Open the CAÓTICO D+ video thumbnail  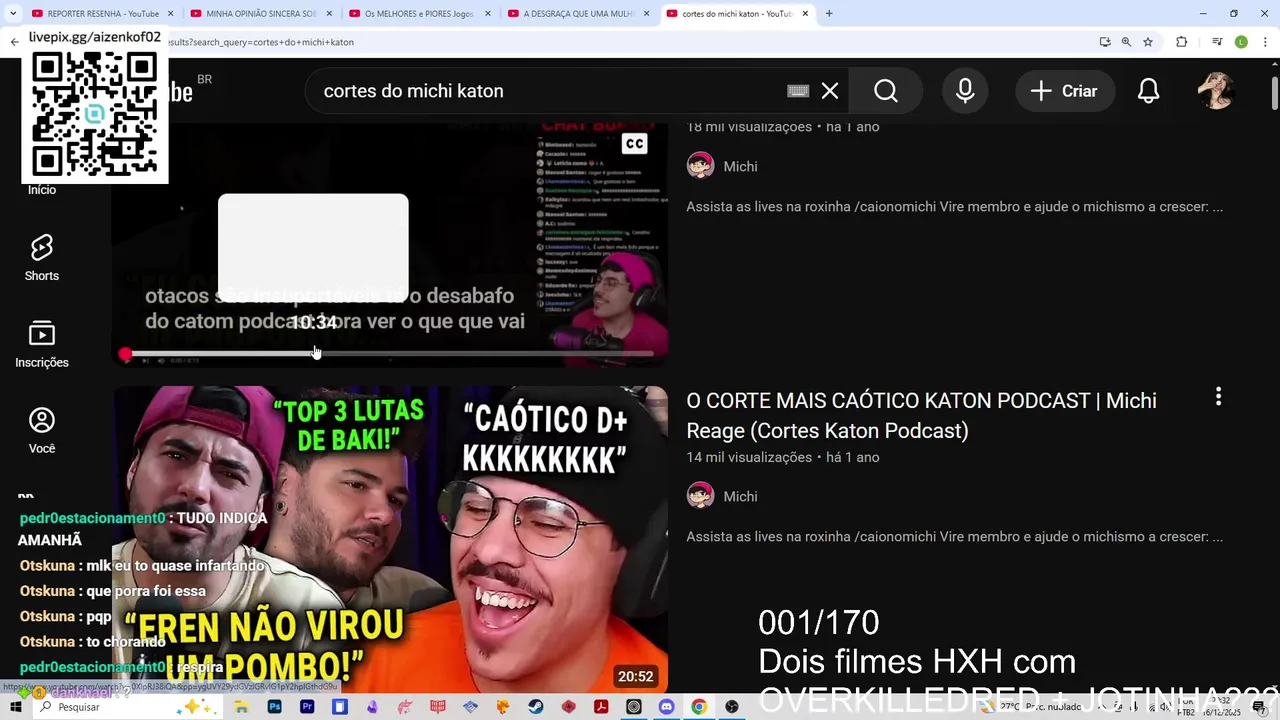pyautogui.click(x=390, y=540)
